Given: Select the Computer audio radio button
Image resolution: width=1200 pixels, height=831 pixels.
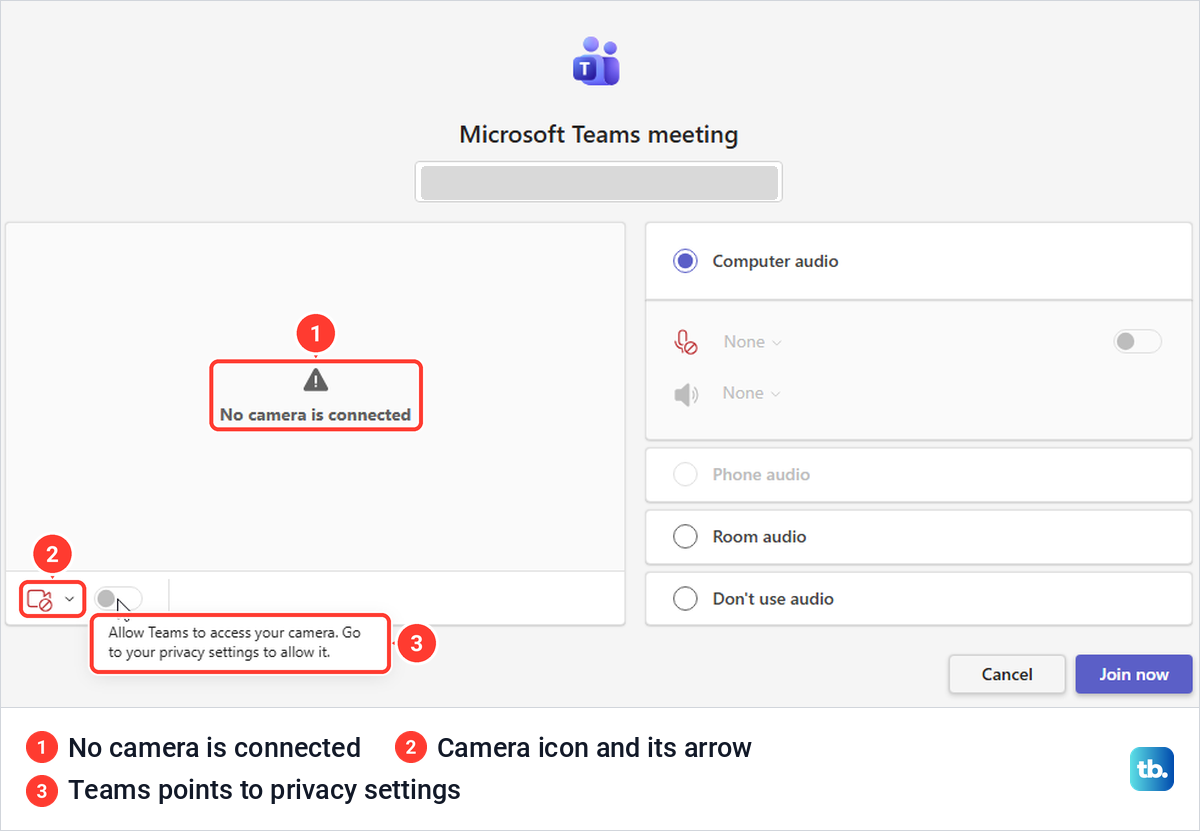Looking at the screenshot, I should (685, 261).
